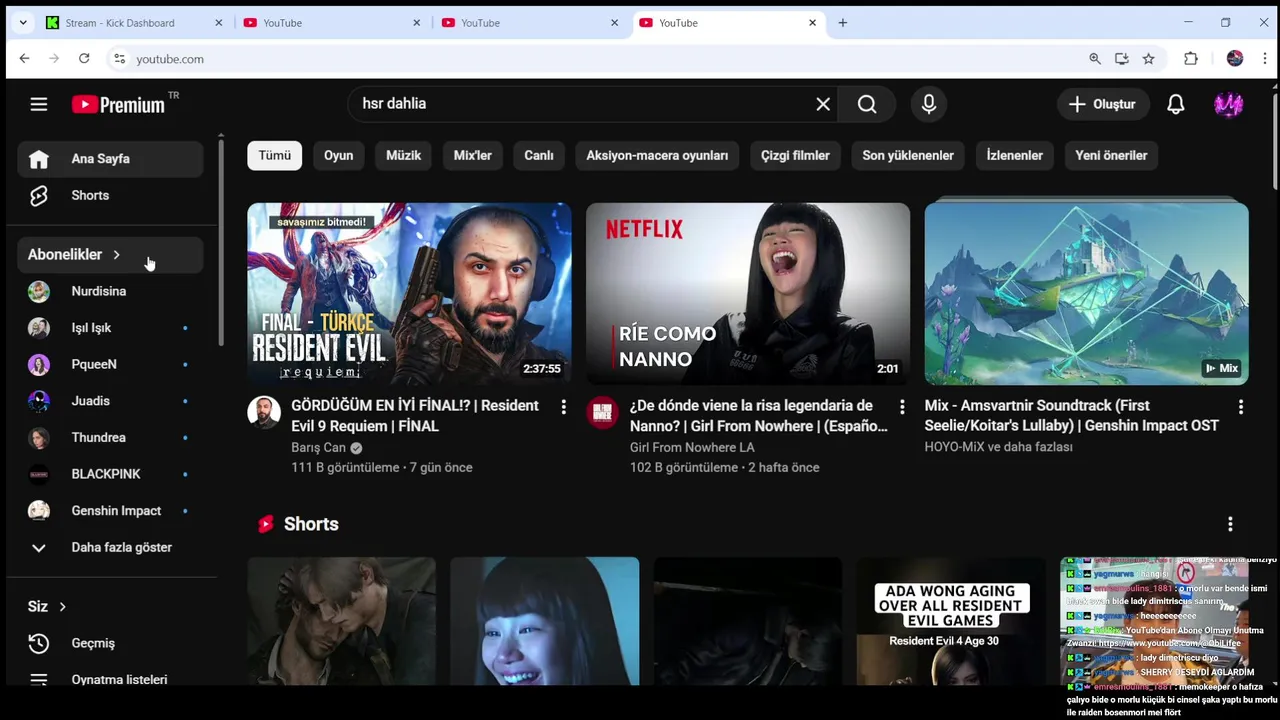
Task: Start voice search with microphone
Action: pos(929,104)
